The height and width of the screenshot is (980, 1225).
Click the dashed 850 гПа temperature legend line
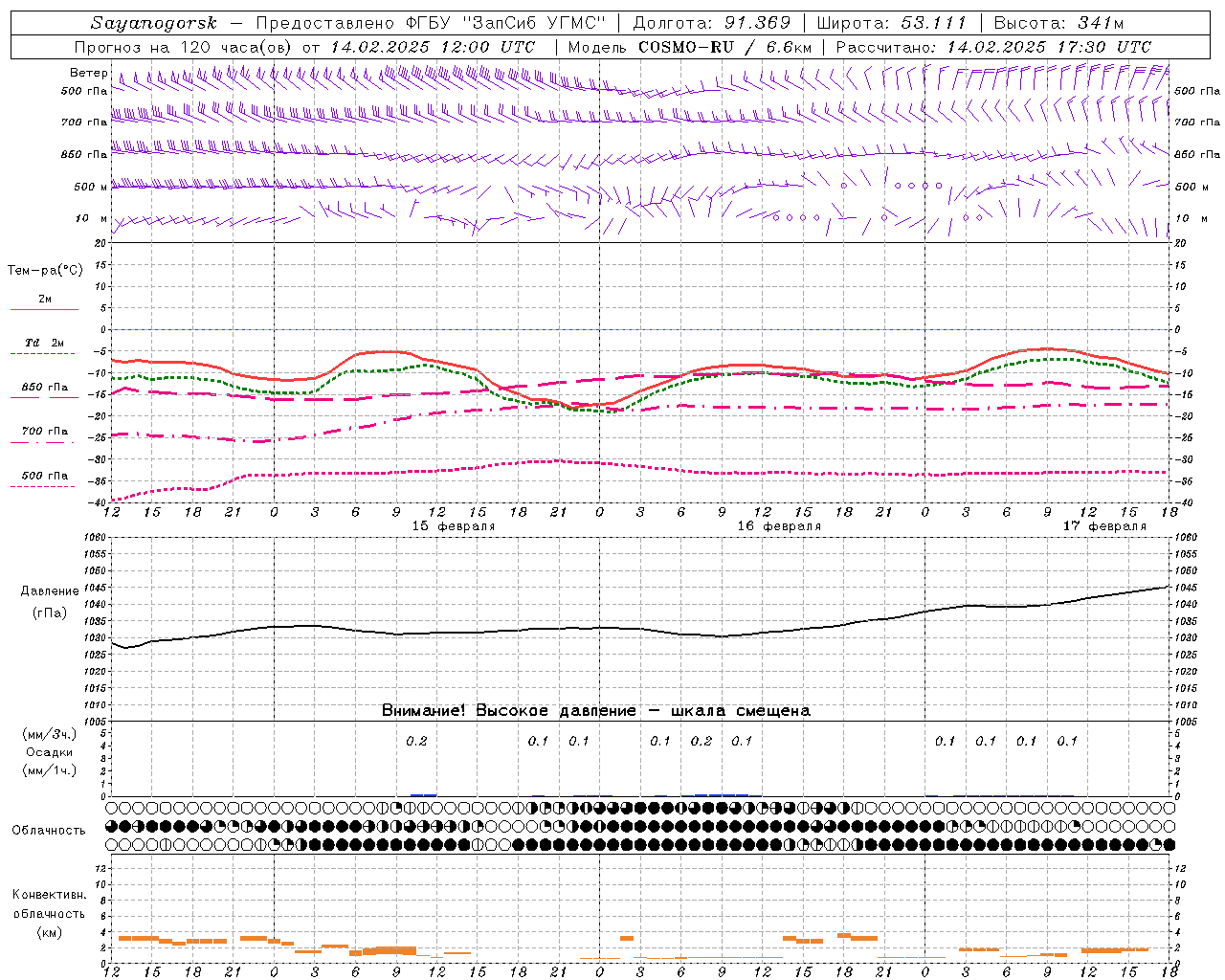[45, 397]
